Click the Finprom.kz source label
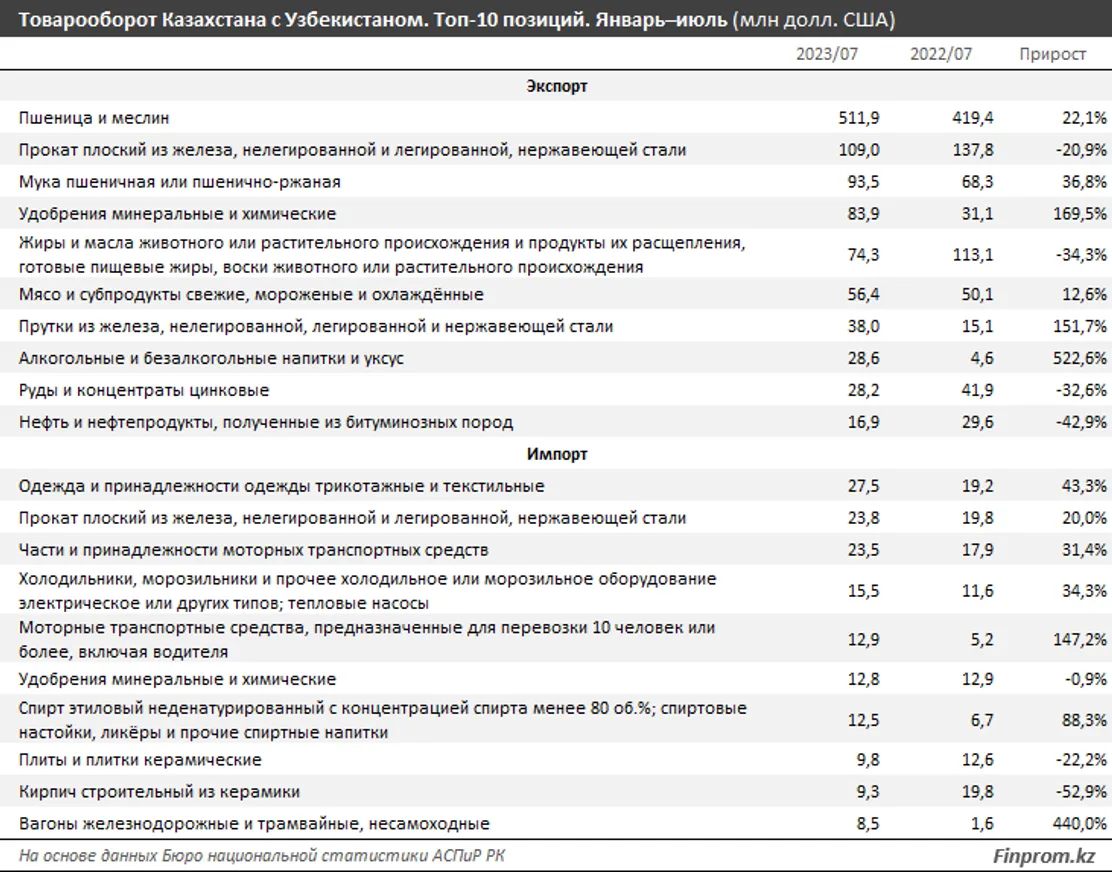Viewport: 1112px width, 872px height. 1045,856
